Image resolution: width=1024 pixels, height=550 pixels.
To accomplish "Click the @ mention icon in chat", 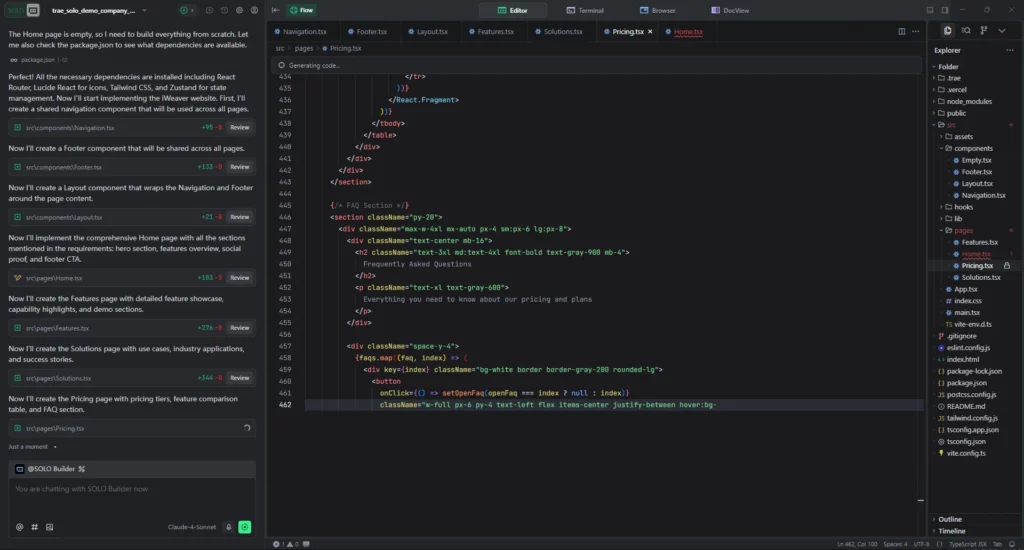I will tap(20, 527).
